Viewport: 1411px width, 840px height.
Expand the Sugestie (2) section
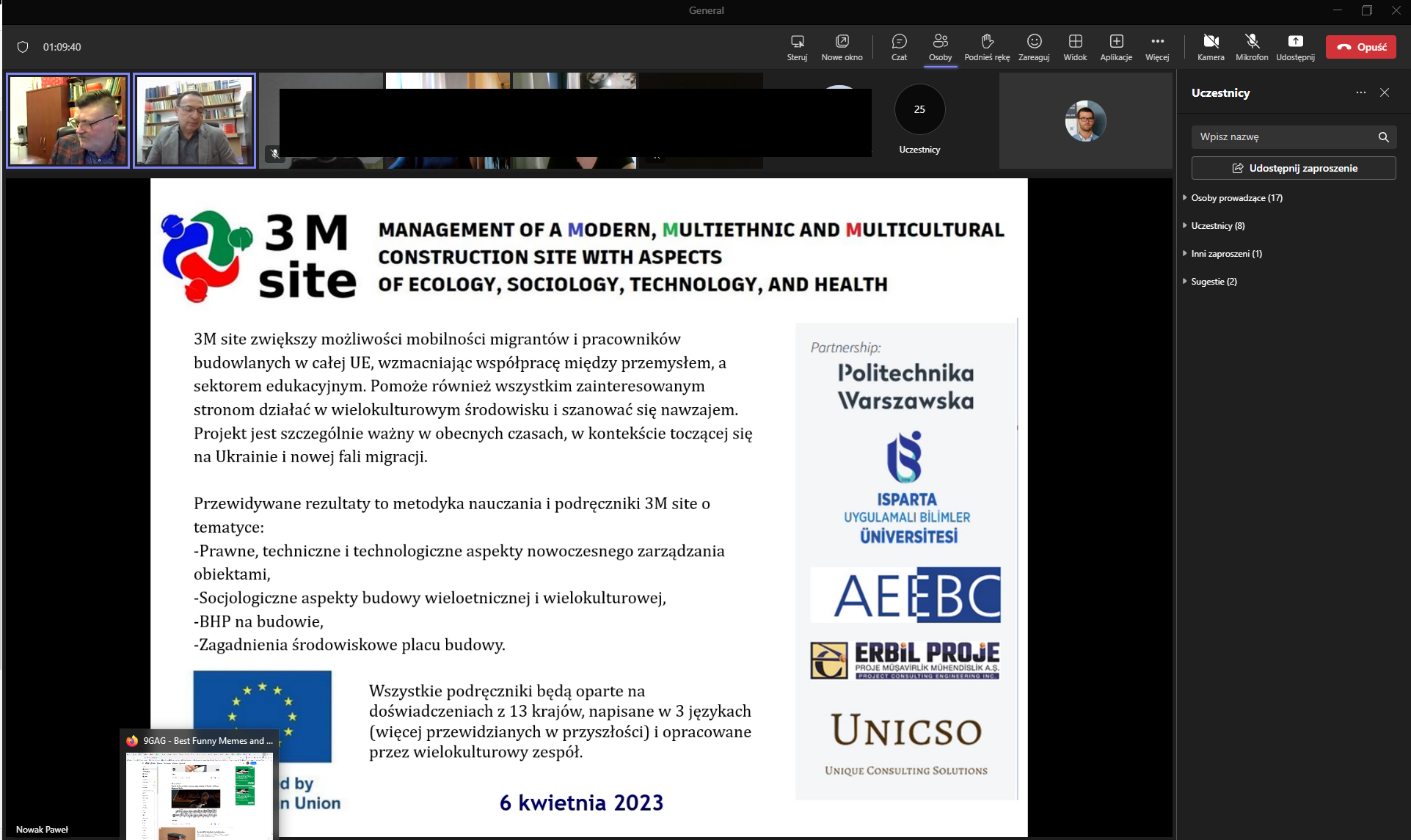(1214, 282)
